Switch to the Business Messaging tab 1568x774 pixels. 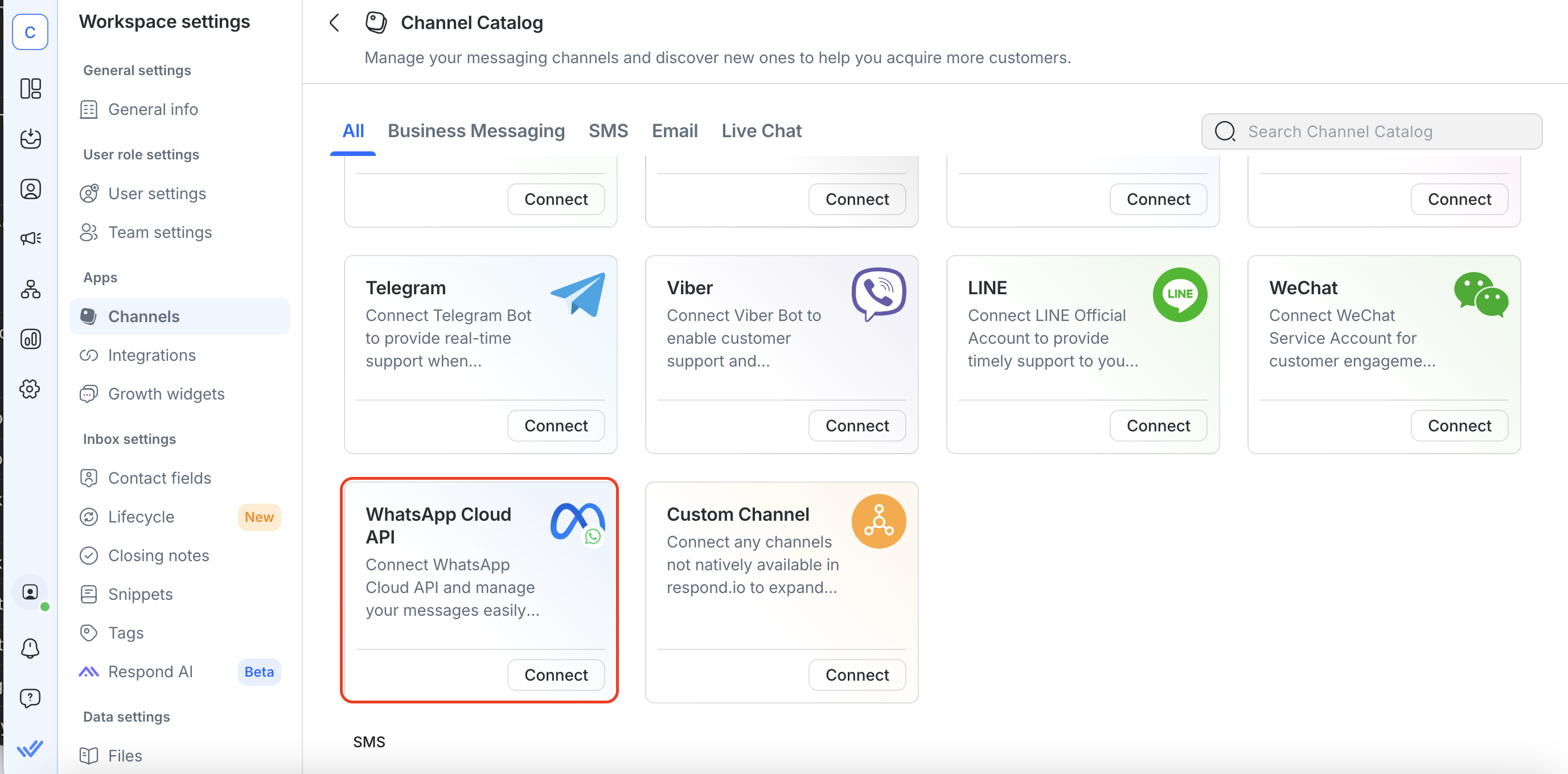point(477,131)
